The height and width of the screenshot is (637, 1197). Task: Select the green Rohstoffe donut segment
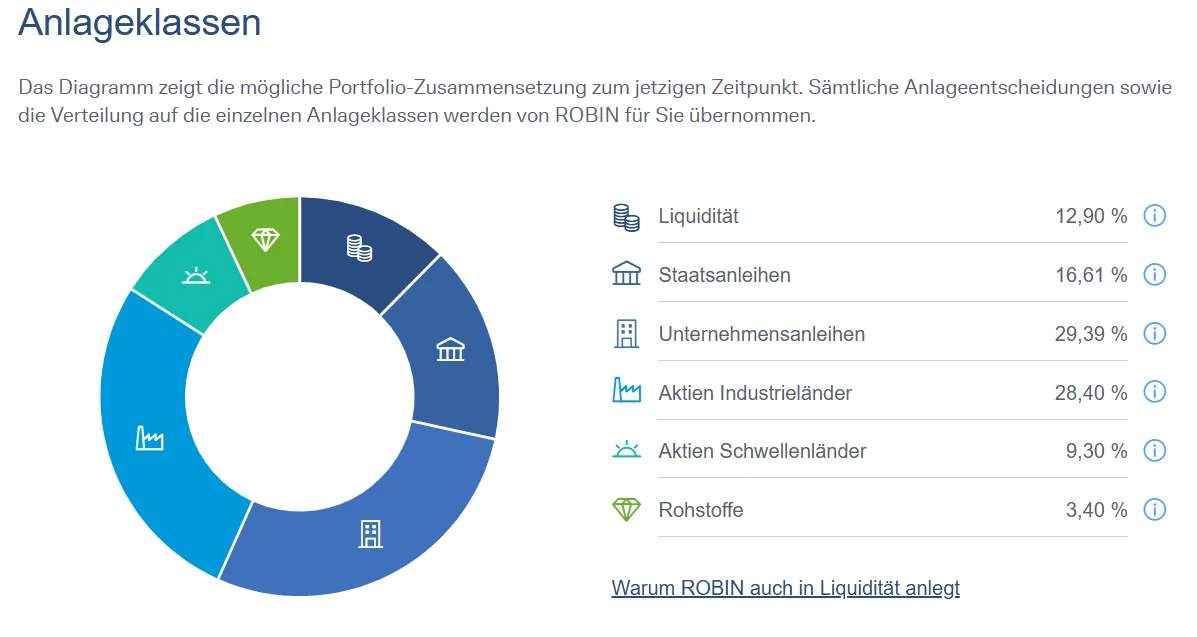[263, 241]
